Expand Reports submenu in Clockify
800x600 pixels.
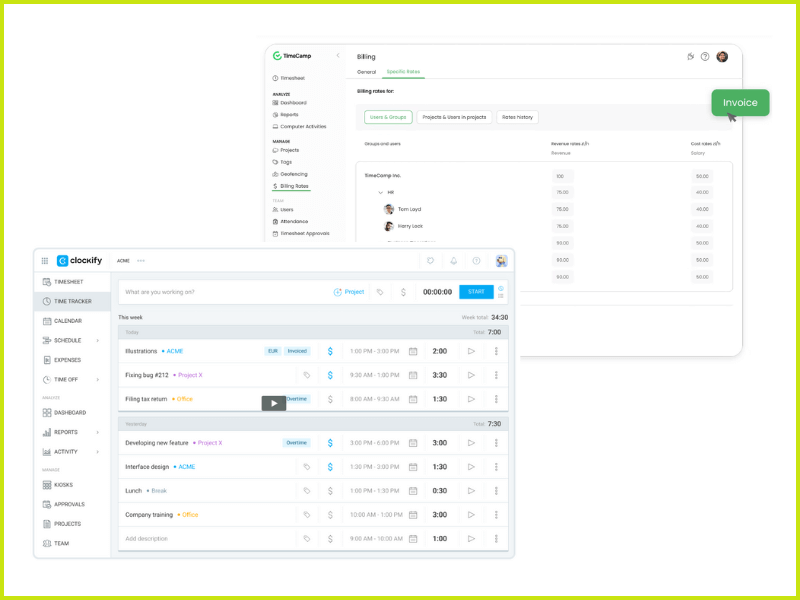tap(97, 432)
